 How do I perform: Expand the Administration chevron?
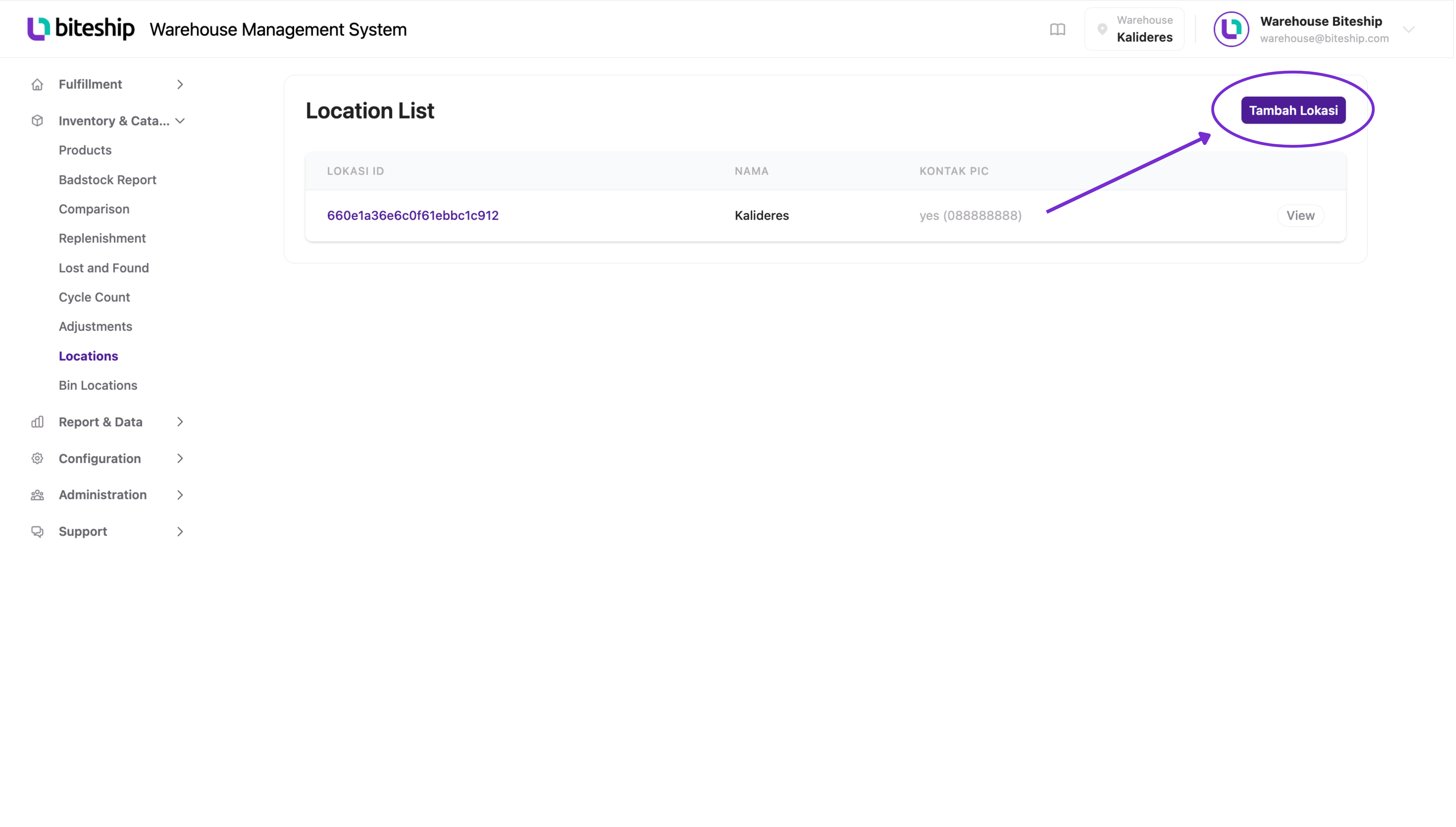(x=180, y=495)
